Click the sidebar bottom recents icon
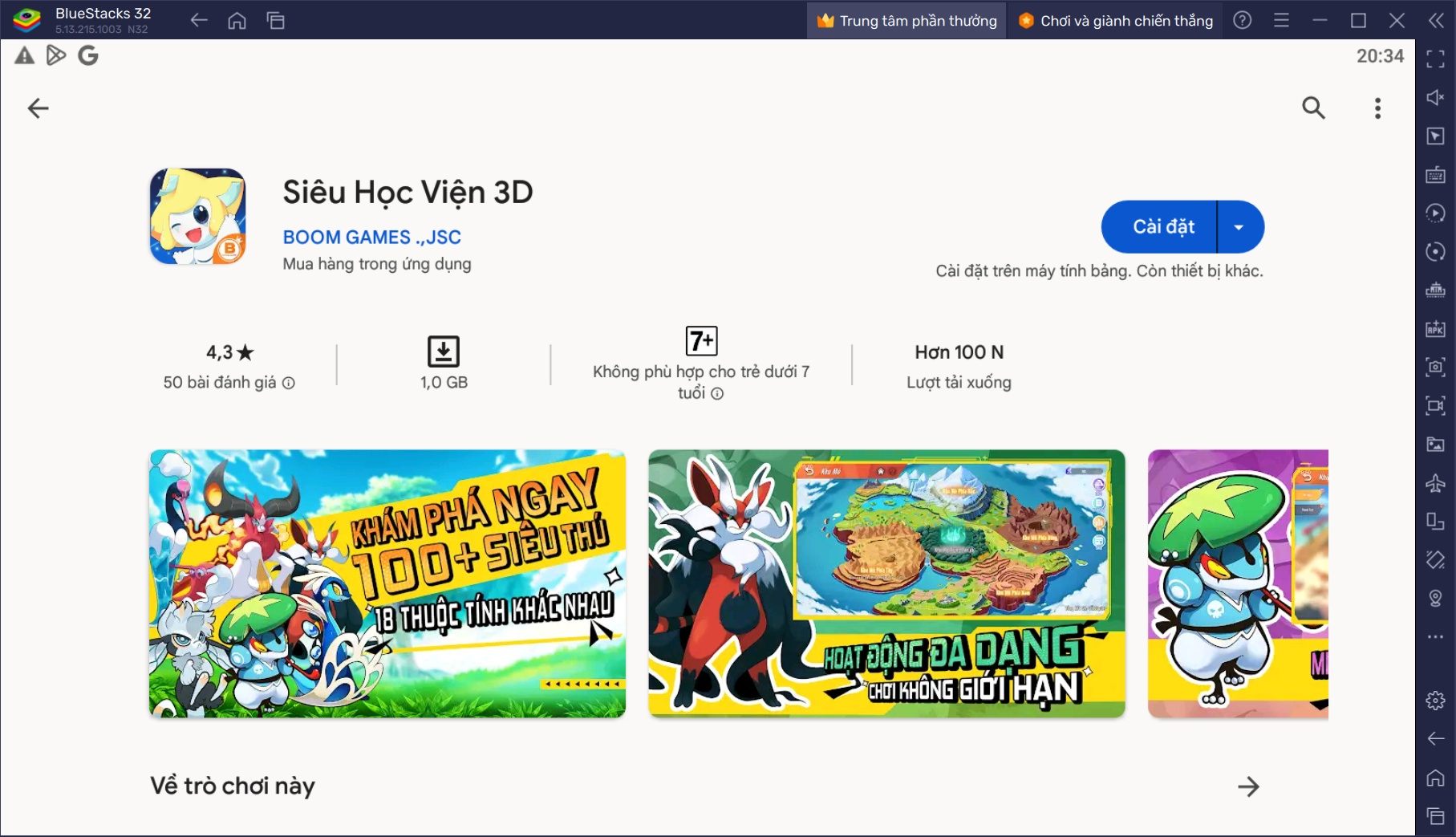1456x837 pixels. 1435,816
